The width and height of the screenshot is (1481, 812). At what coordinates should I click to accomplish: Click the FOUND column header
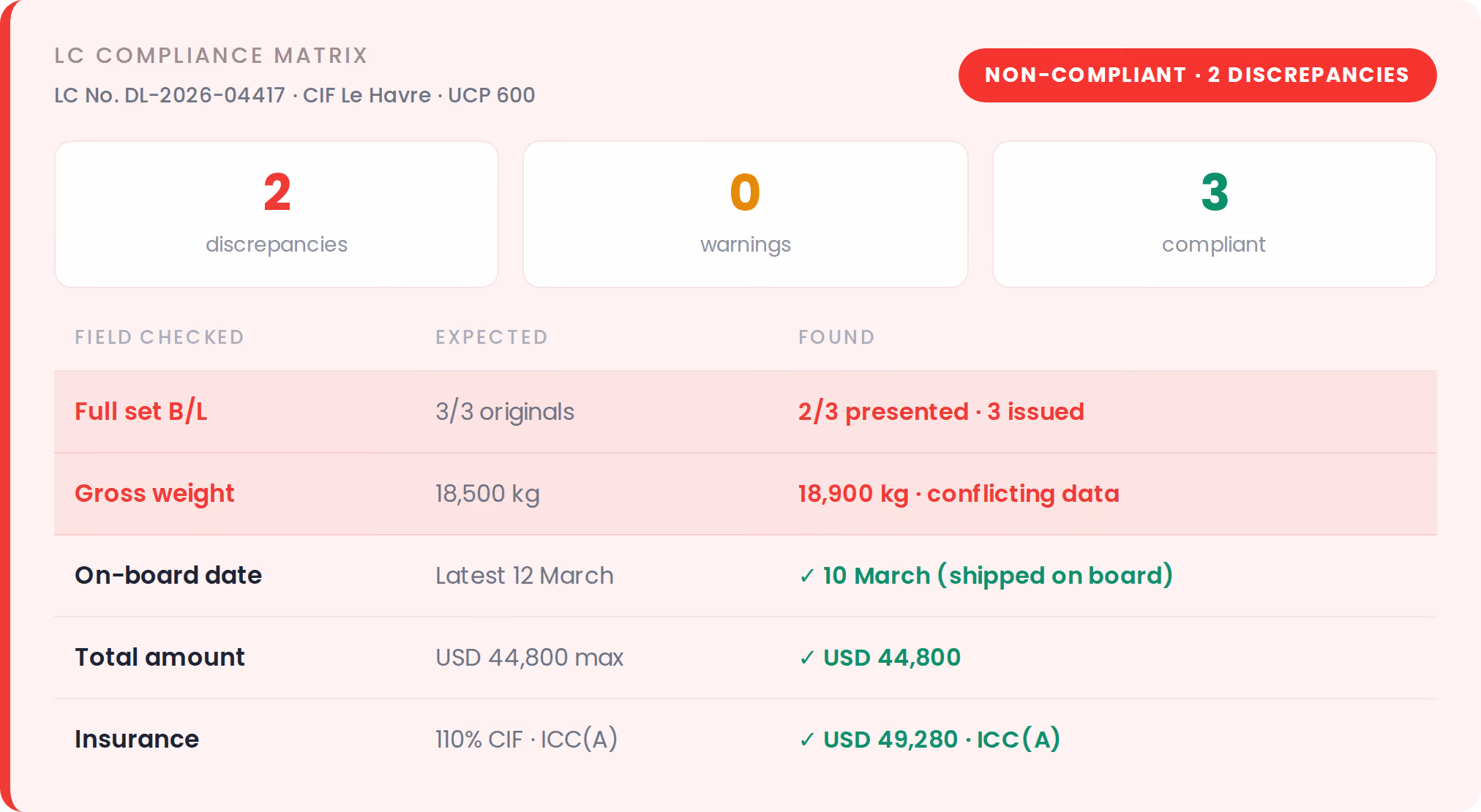836,337
